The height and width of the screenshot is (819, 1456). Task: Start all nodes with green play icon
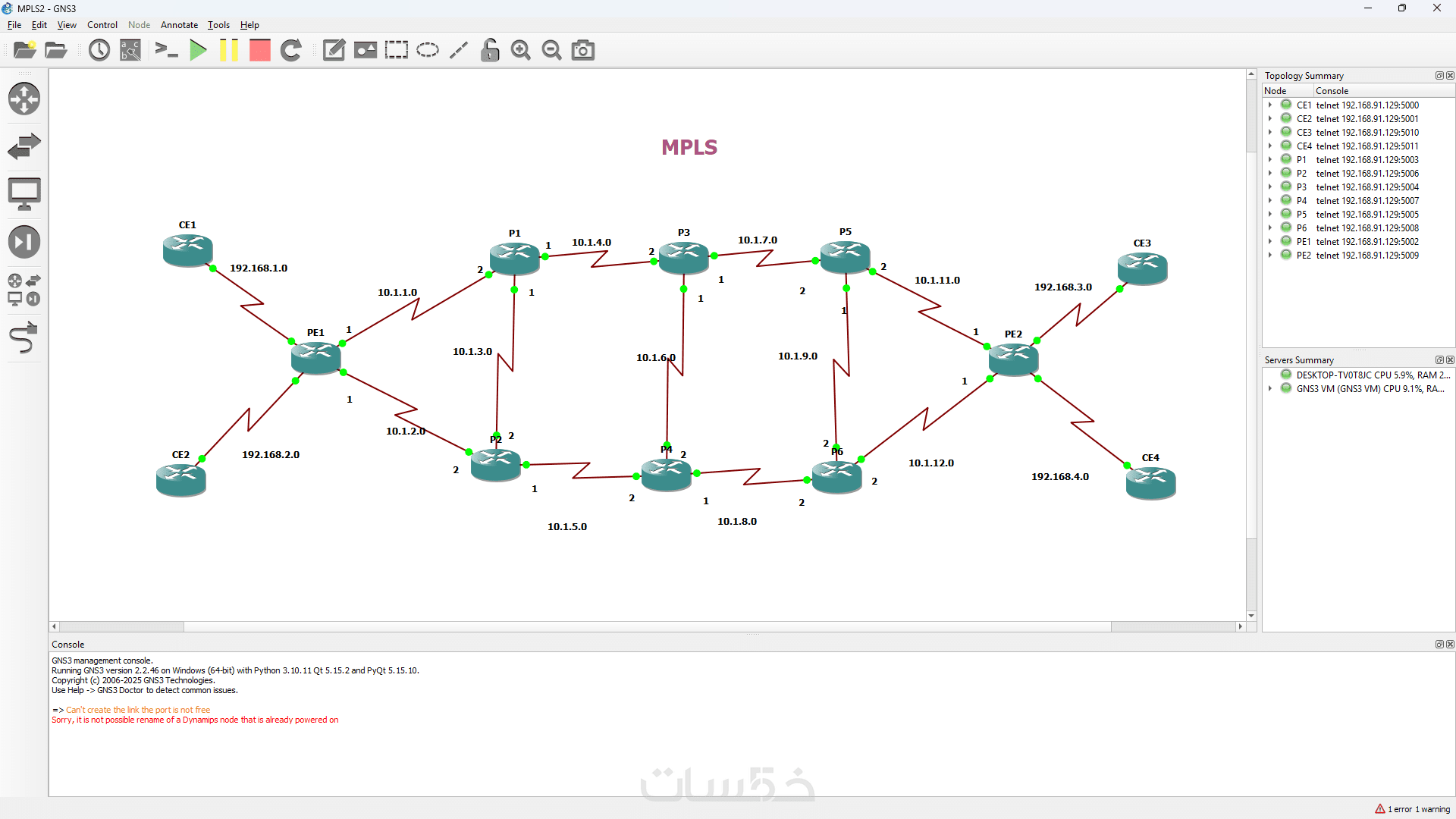point(198,51)
